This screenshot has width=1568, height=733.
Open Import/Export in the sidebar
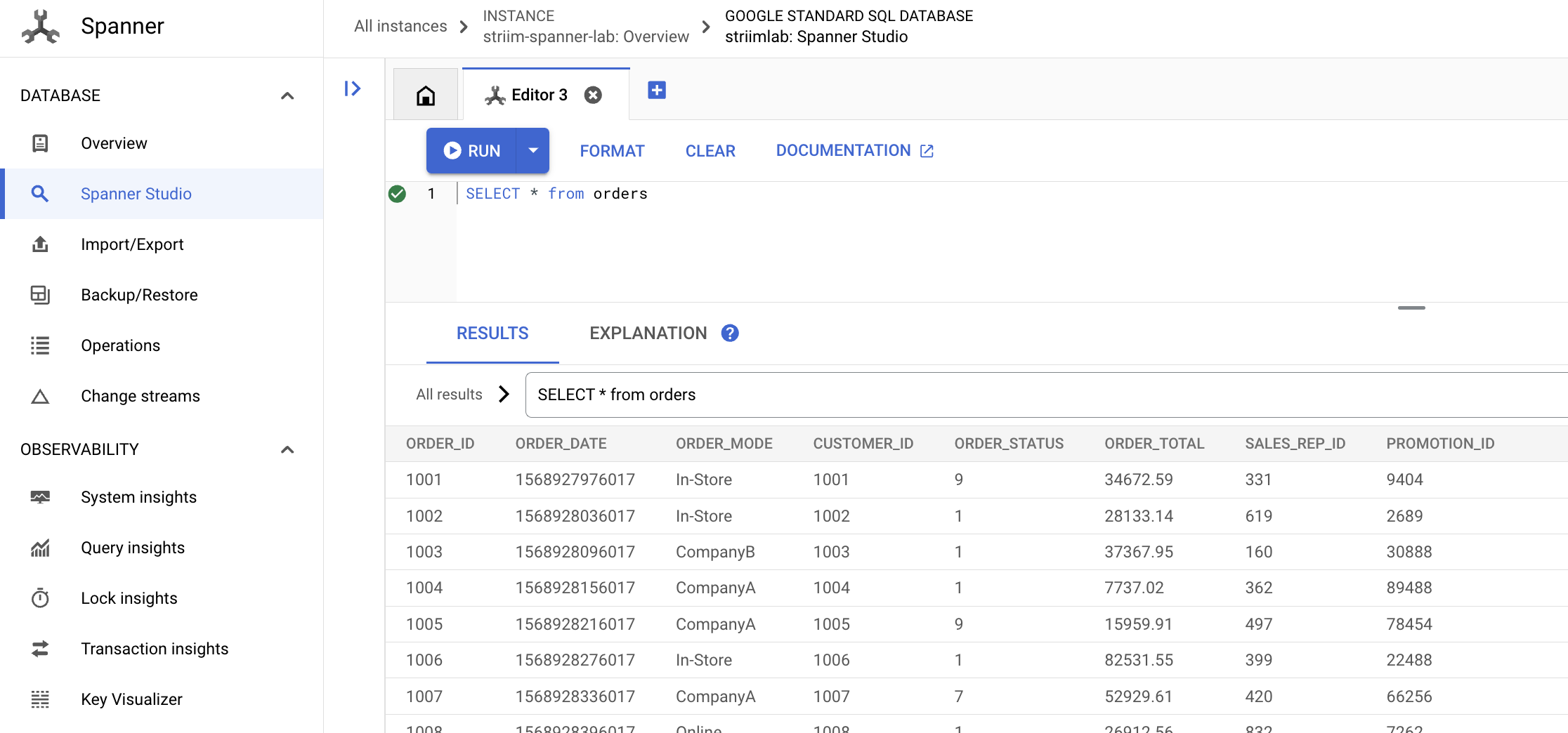point(162,244)
